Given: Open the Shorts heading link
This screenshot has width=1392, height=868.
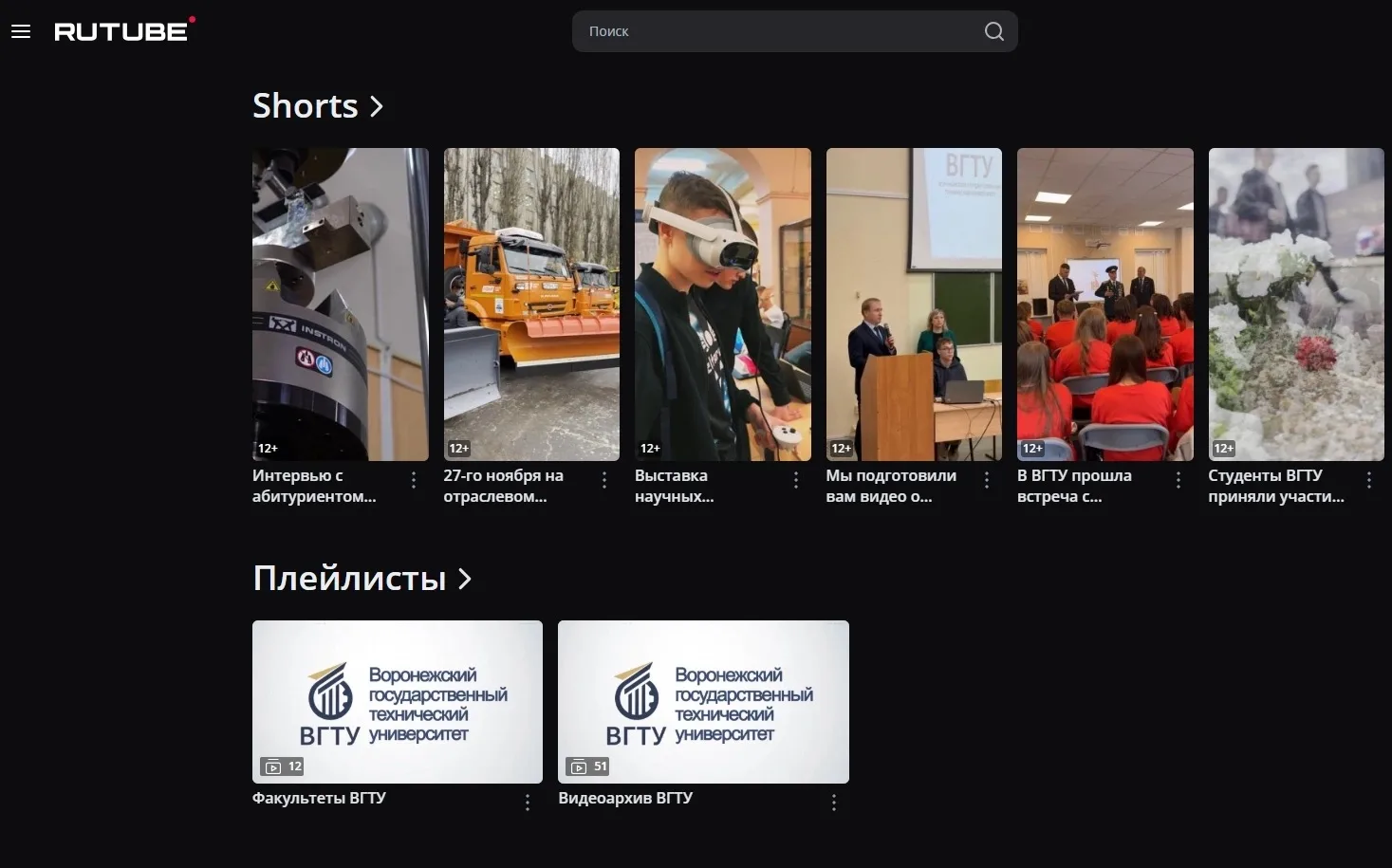Looking at the screenshot, I should point(305,106).
